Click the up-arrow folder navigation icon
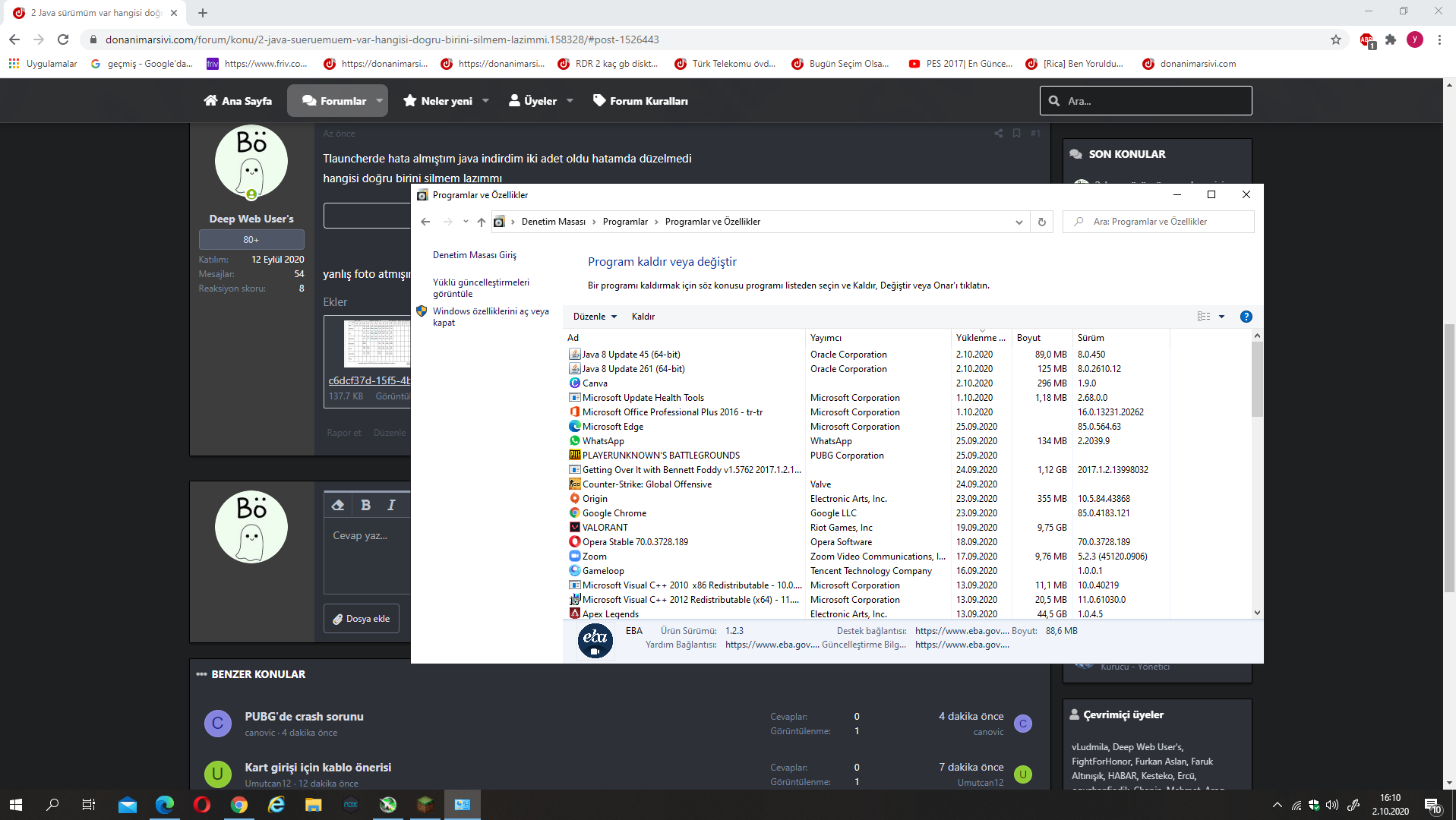 (x=481, y=222)
